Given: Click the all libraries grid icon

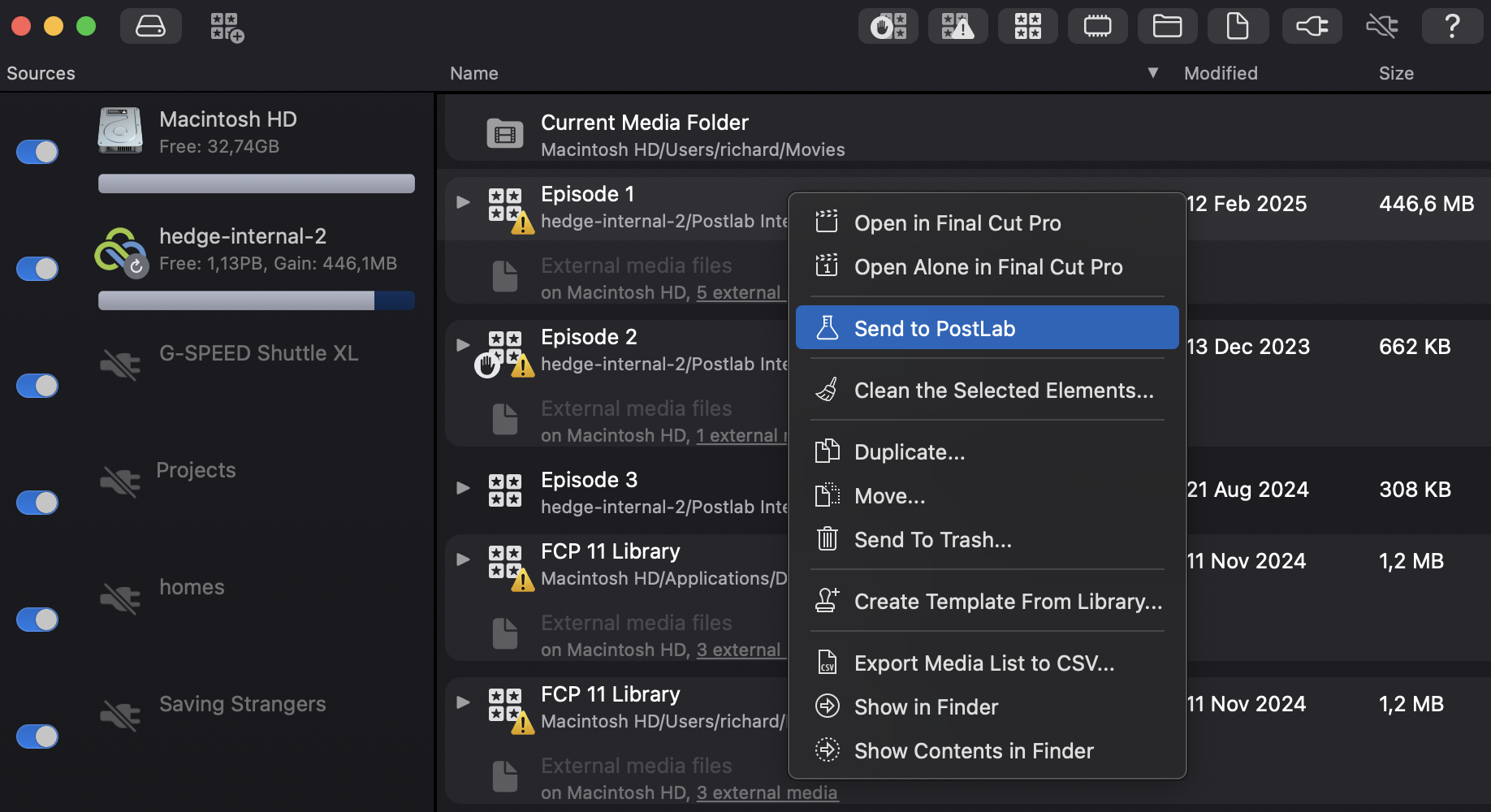Looking at the screenshot, I should click(1028, 26).
